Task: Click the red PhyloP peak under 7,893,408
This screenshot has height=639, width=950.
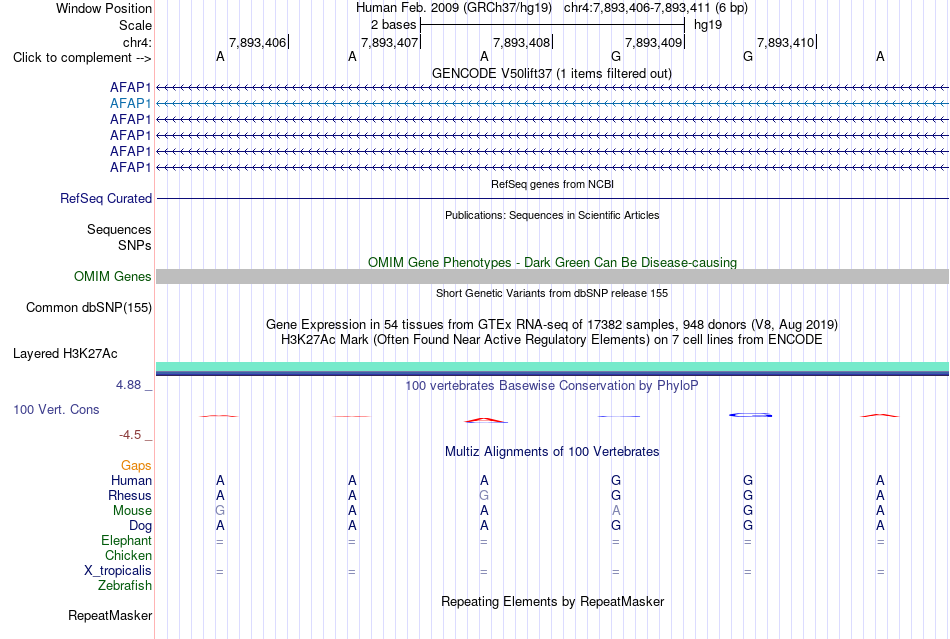Action: (485, 420)
